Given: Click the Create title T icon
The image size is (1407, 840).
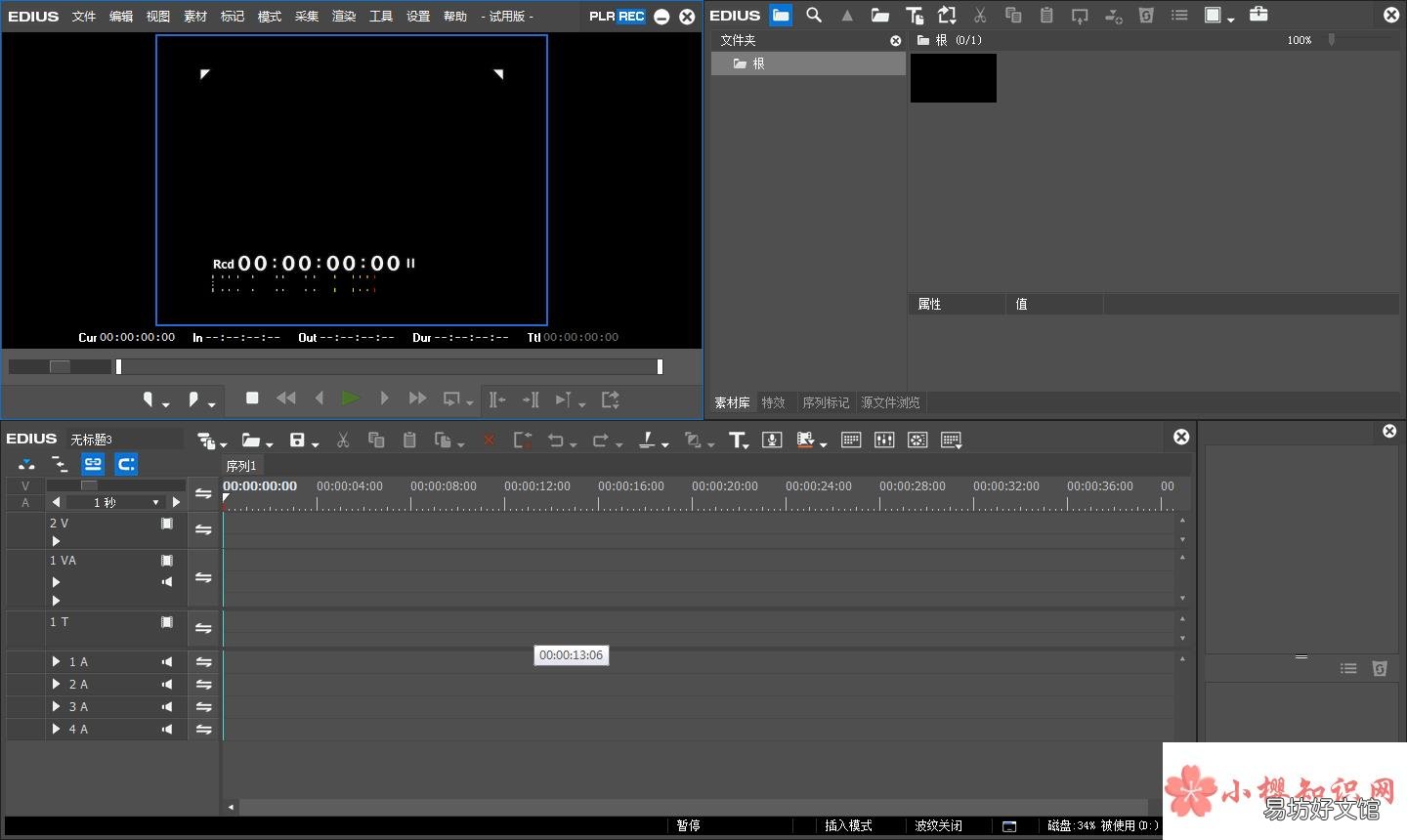Looking at the screenshot, I should tap(738, 441).
